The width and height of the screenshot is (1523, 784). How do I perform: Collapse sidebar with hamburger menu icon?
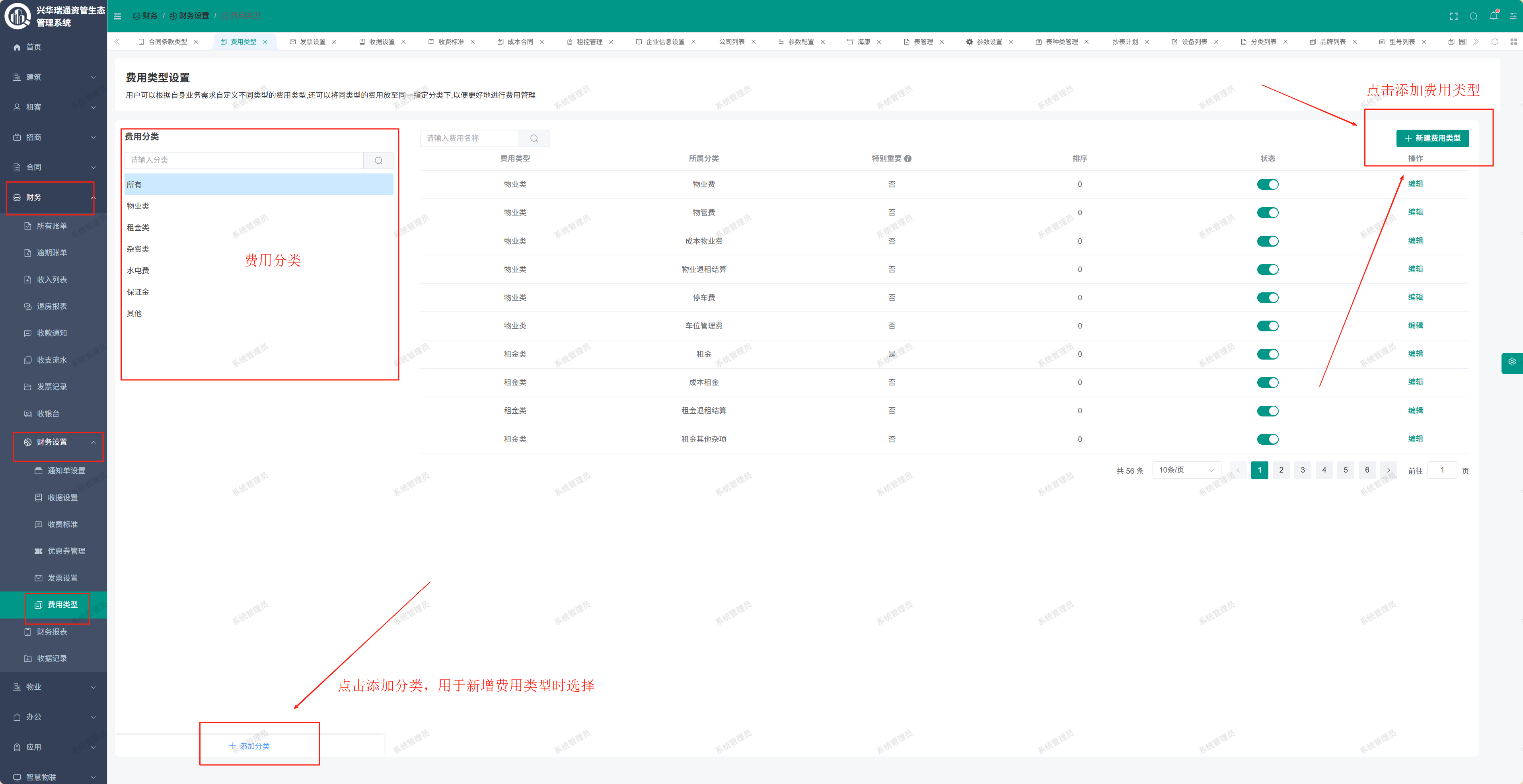click(x=117, y=16)
